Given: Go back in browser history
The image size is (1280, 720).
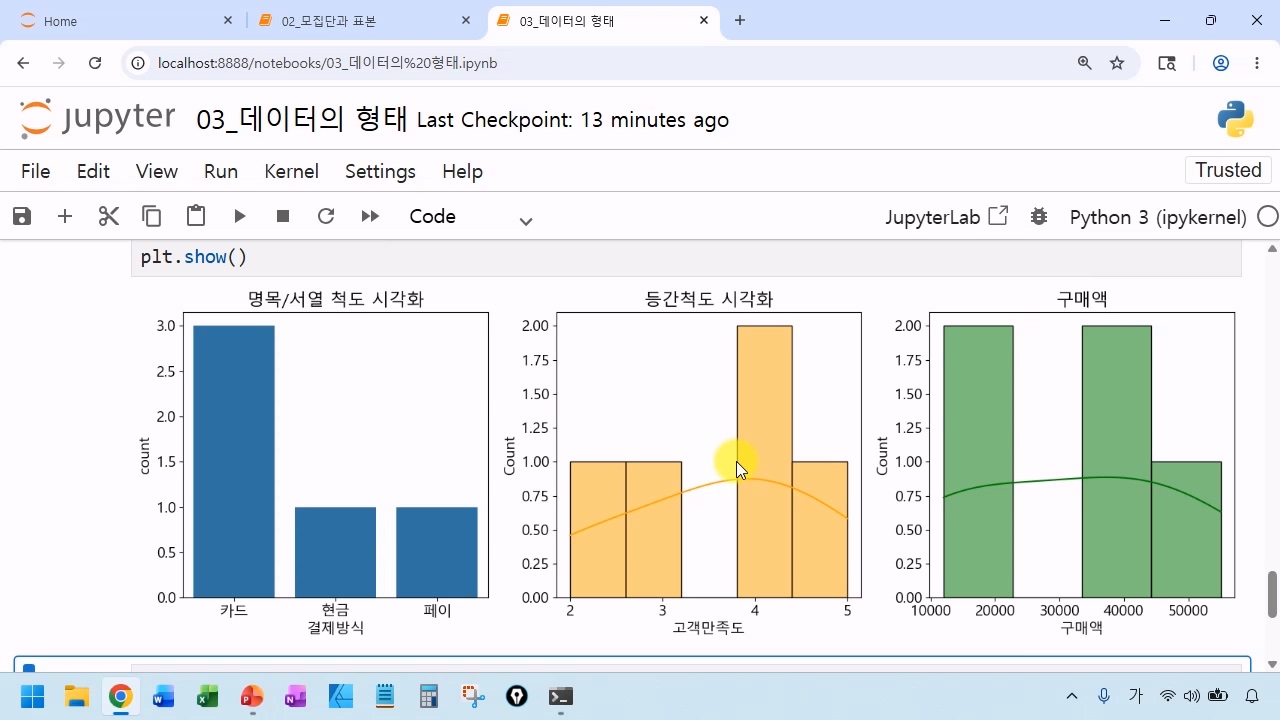Looking at the screenshot, I should coord(24,63).
